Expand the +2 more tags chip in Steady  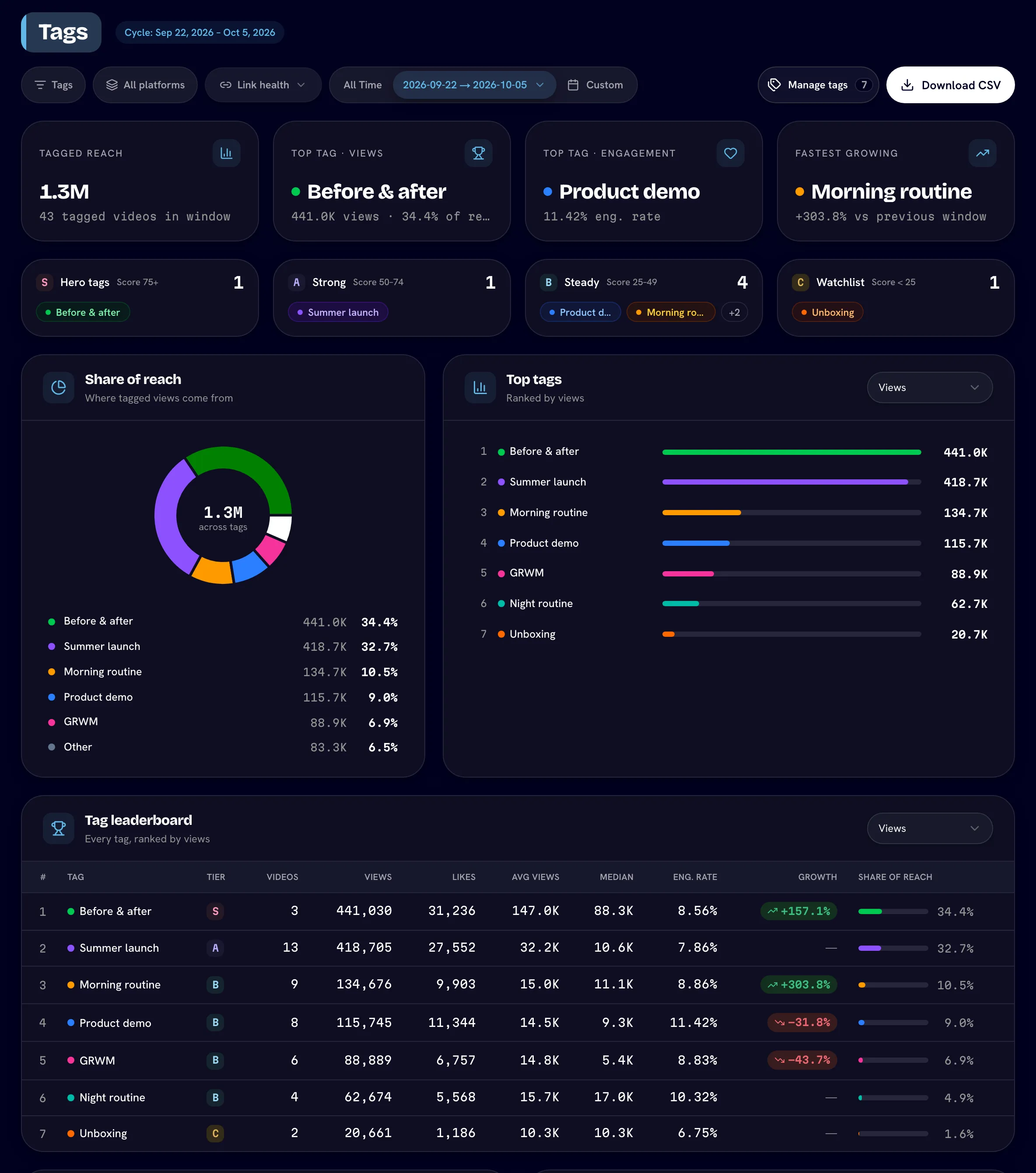pyautogui.click(x=734, y=312)
